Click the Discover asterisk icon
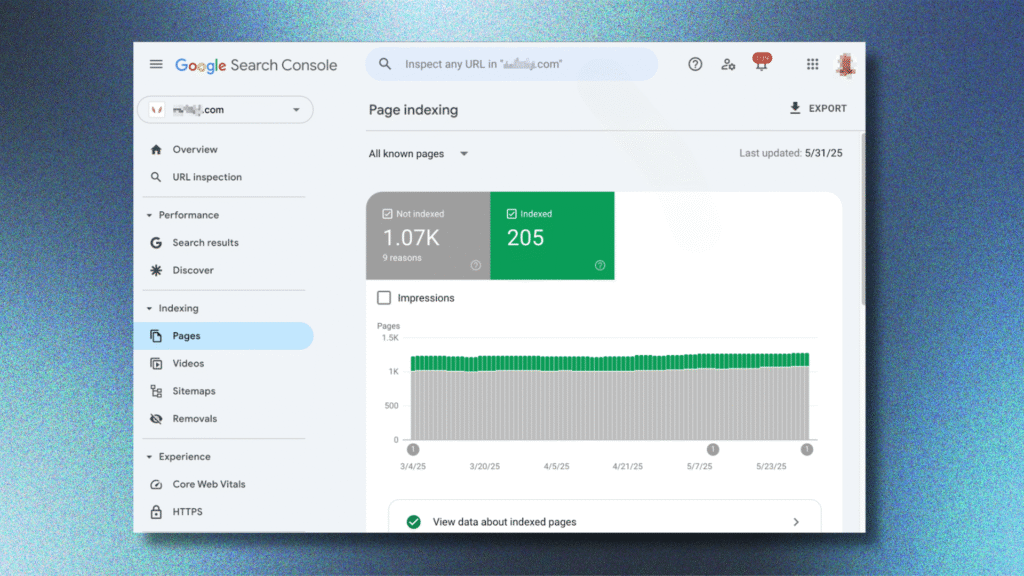The width and height of the screenshot is (1024, 576). 156,270
